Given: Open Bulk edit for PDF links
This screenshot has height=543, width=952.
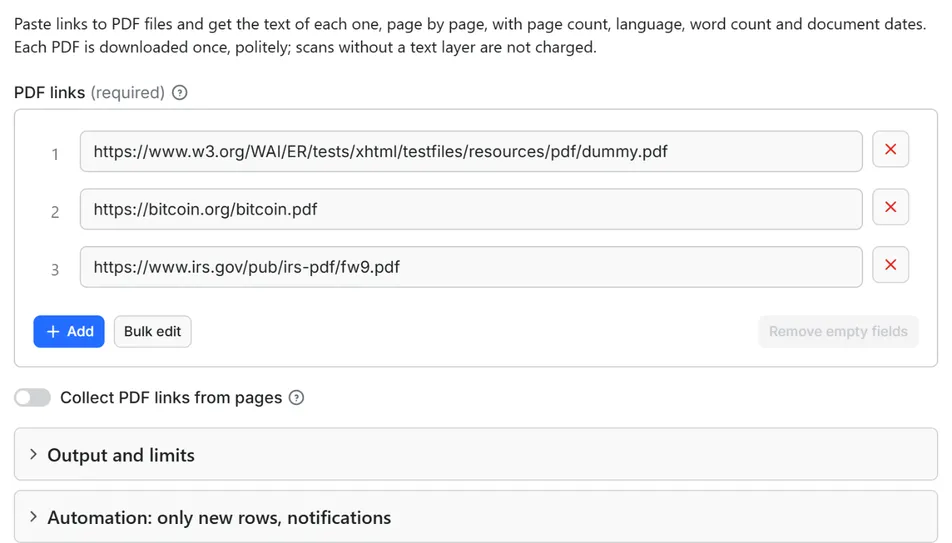Looking at the screenshot, I should [152, 332].
